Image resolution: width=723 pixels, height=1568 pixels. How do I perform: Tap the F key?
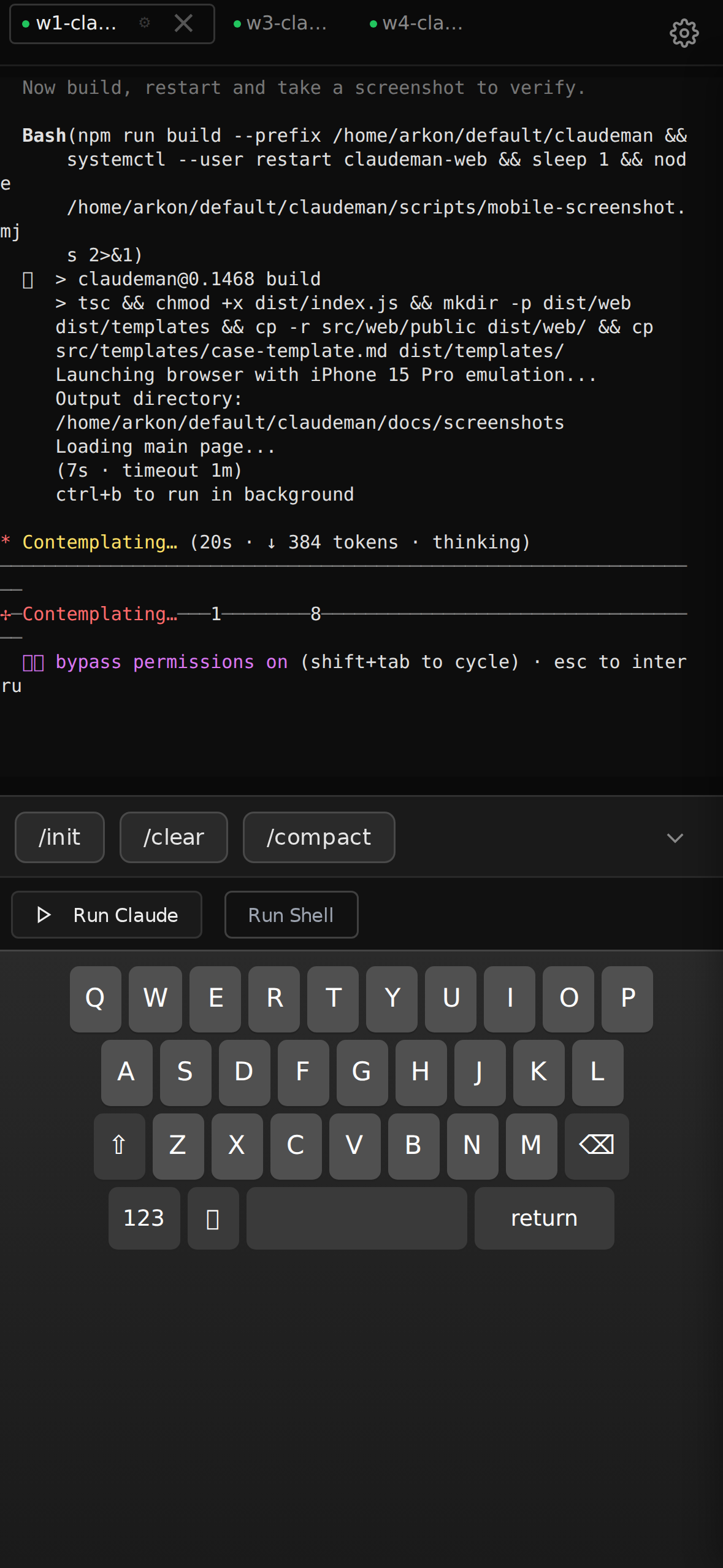click(303, 1072)
